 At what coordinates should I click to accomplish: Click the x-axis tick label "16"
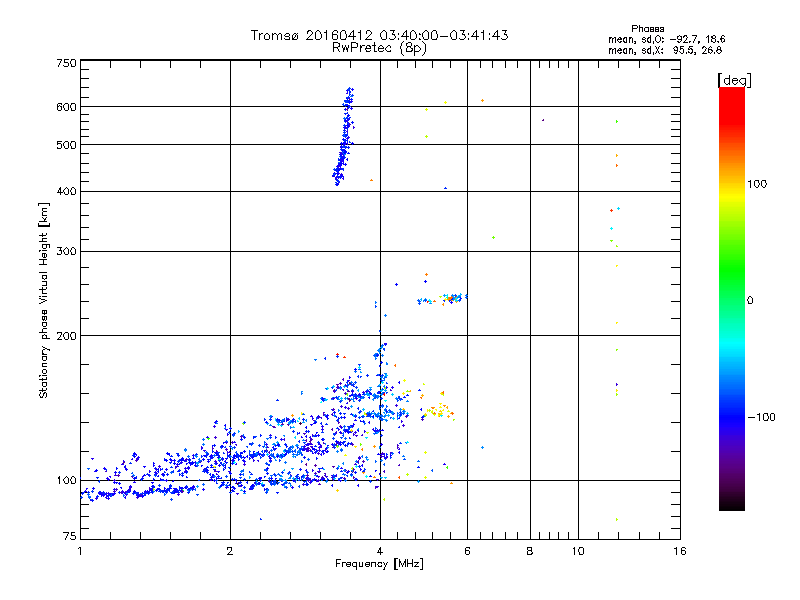click(680, 551)
